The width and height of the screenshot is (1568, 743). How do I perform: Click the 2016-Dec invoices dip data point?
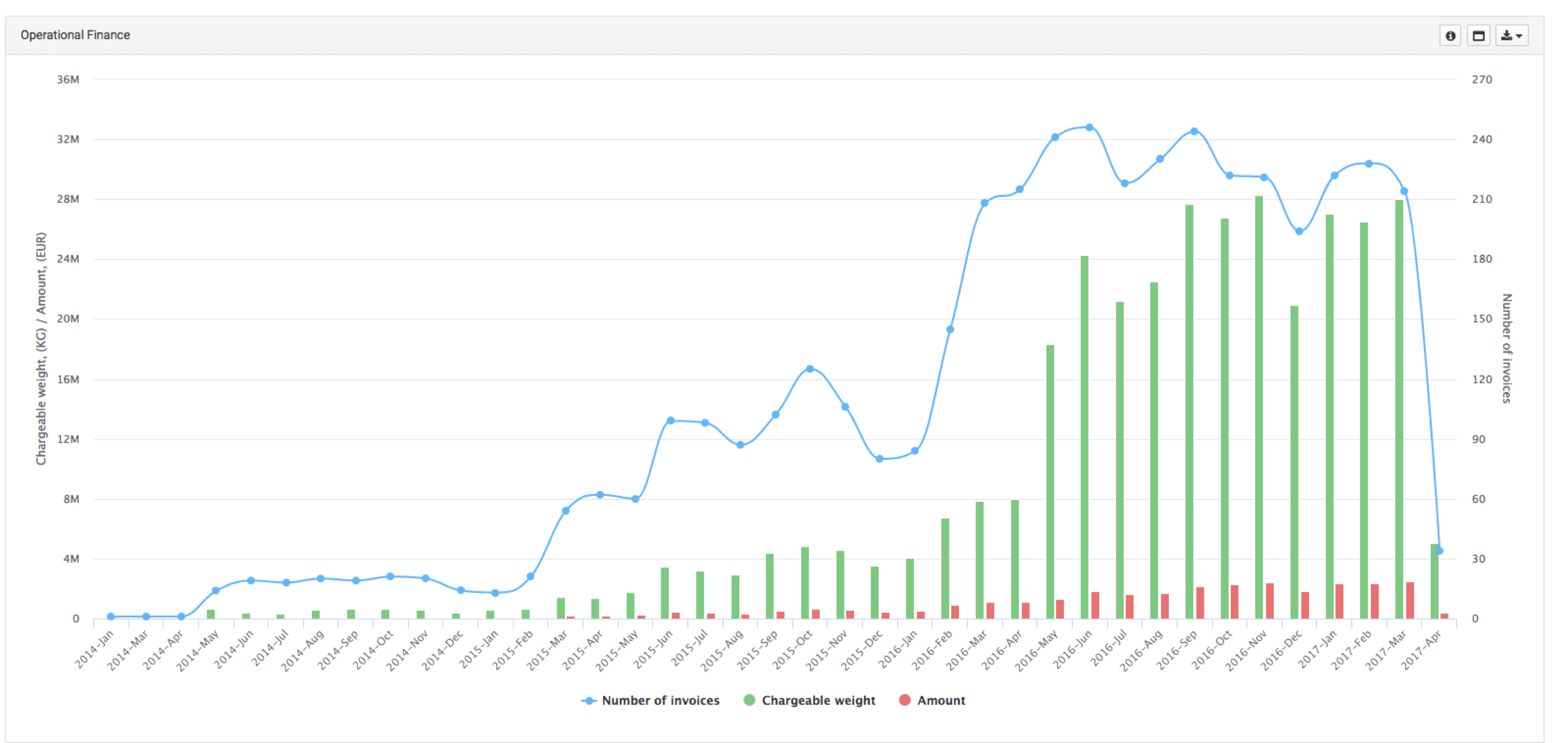coord(1299,231)
